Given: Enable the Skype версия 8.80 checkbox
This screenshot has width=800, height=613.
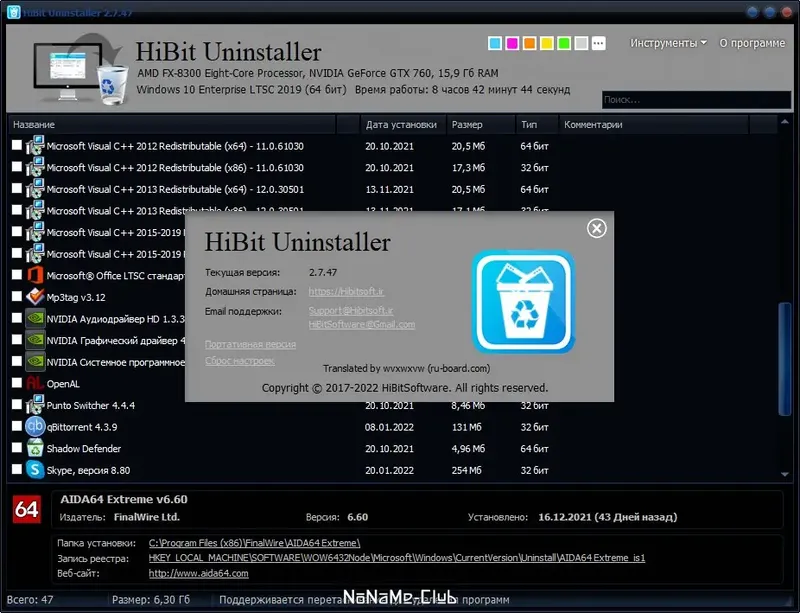Looking at the screenshot, I should (x=17, y=469).
